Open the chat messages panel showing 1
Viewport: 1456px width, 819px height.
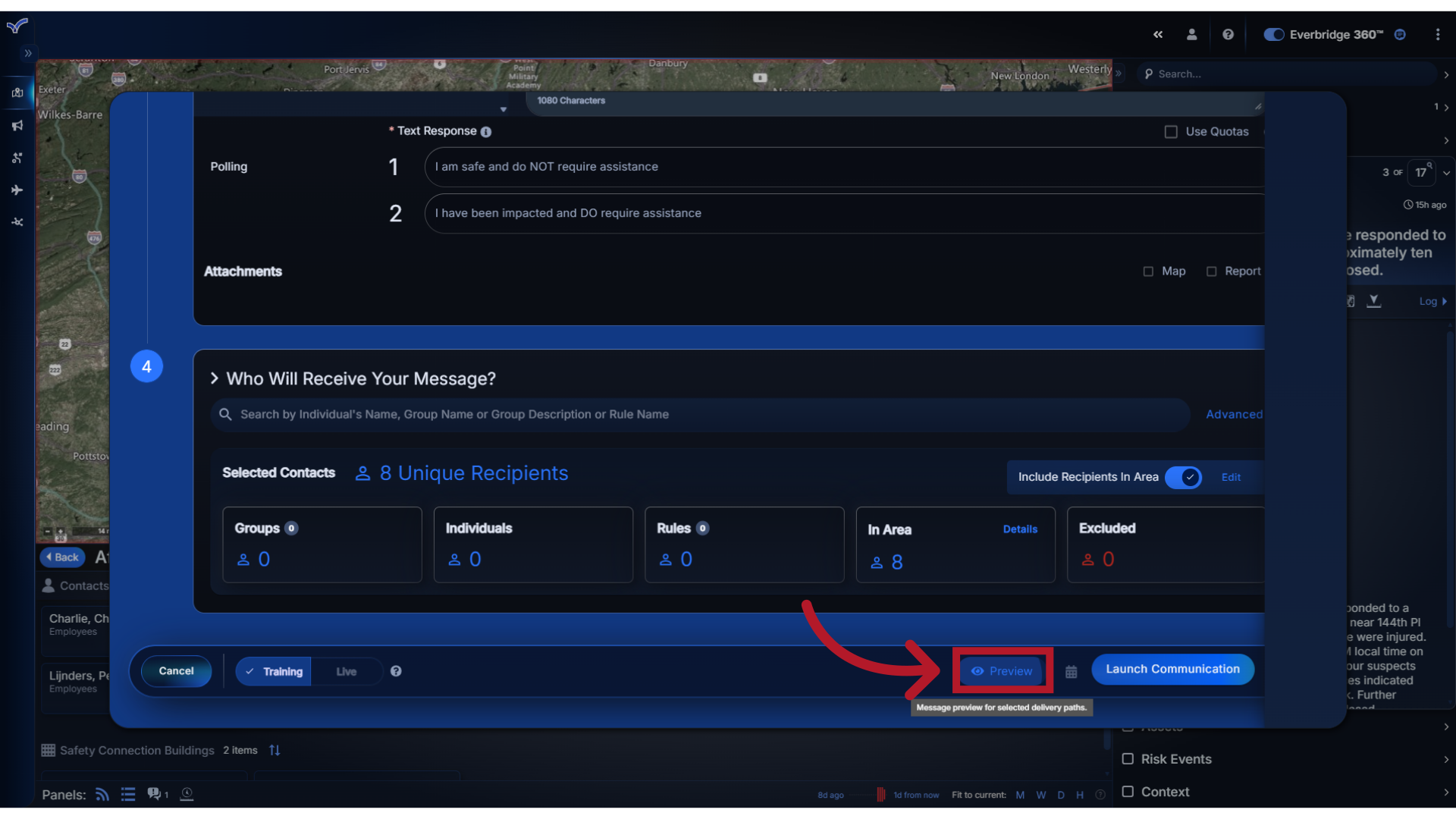coord(155,794)
